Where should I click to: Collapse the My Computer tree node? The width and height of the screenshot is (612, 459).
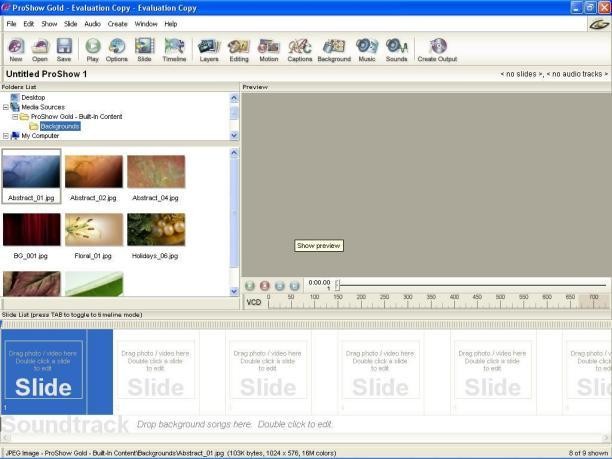[5, 136]
